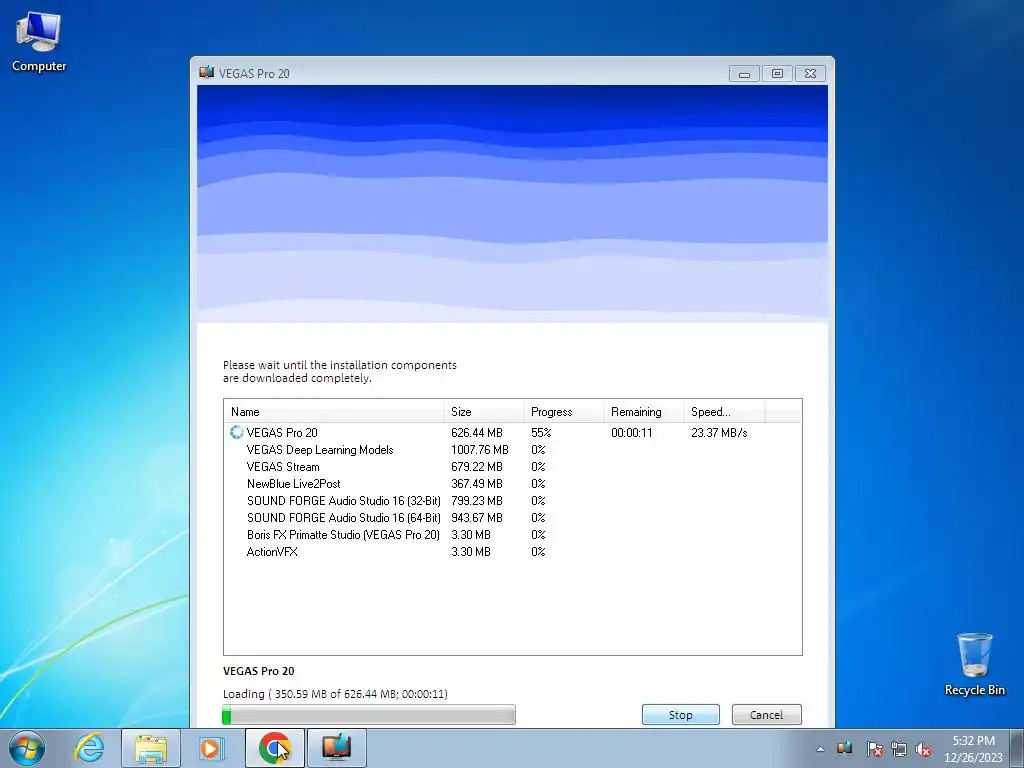Sort list by the Name column header
This screenshot has width=1024, height=768.
pos(334,411)
